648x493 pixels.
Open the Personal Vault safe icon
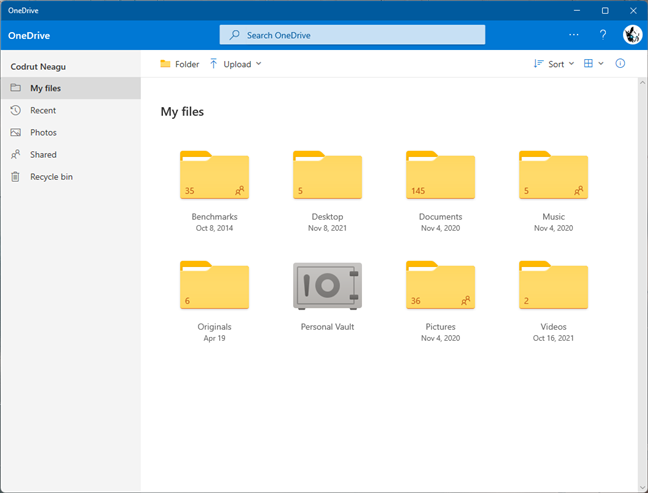[327, 286]
